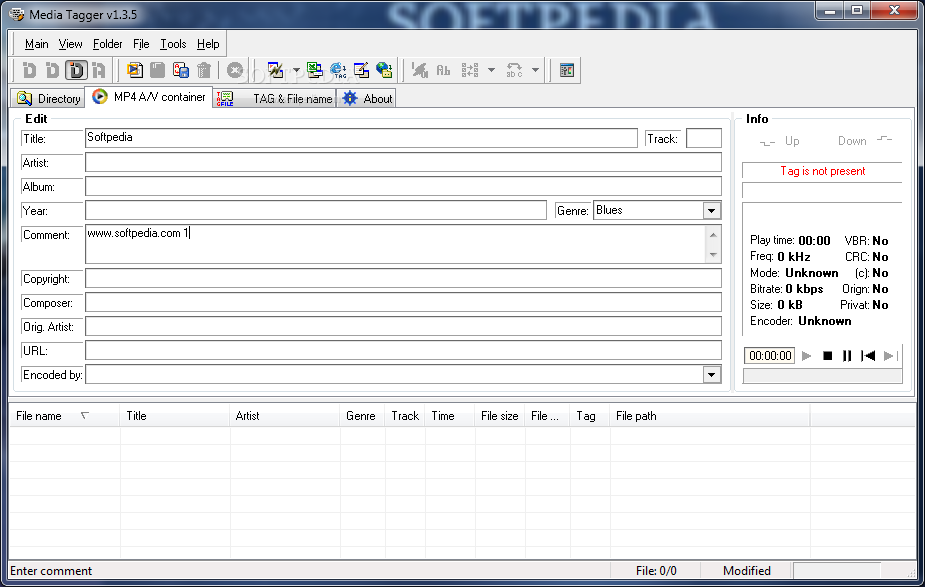Viewport: 925px width, 587px height.
Task: Open dropdown arrow beside lightning picture icon
Action: [x=296, y=70]
